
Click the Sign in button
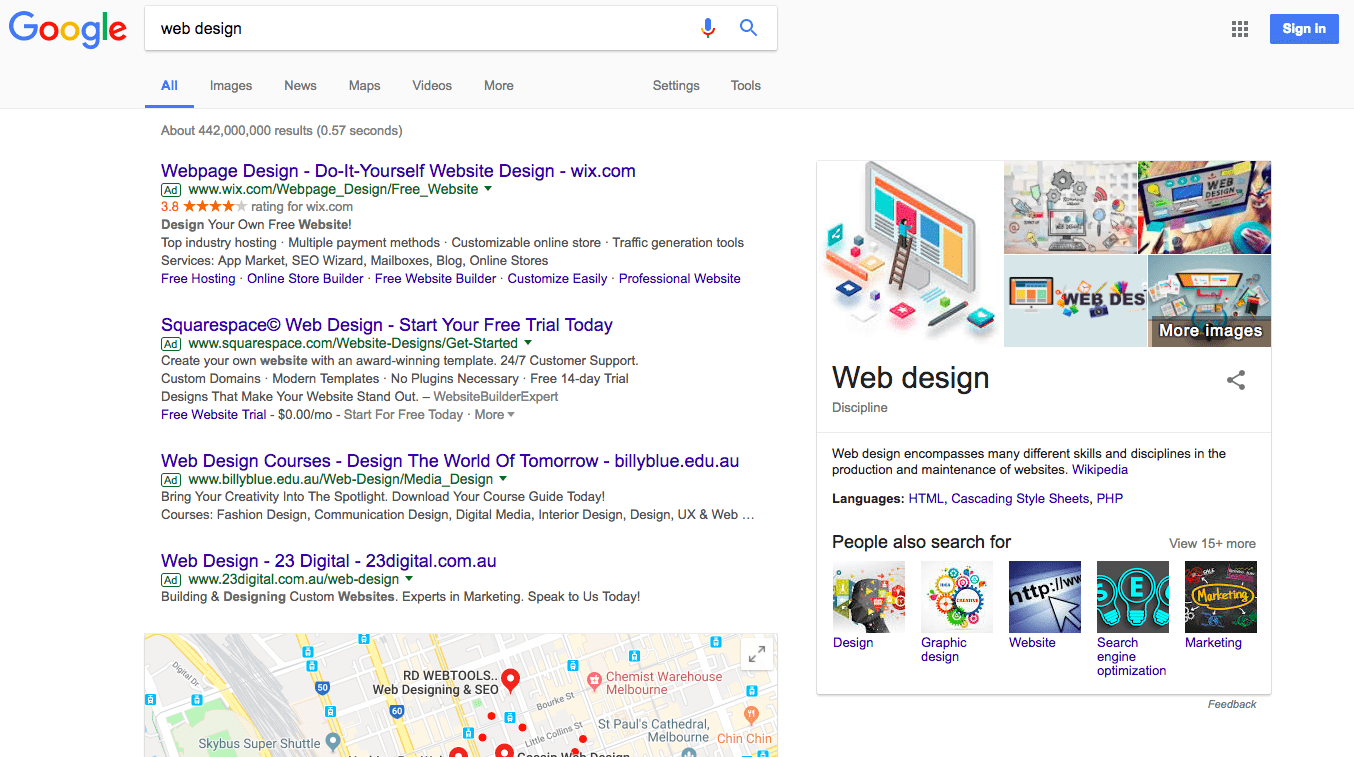(1304, 29)
